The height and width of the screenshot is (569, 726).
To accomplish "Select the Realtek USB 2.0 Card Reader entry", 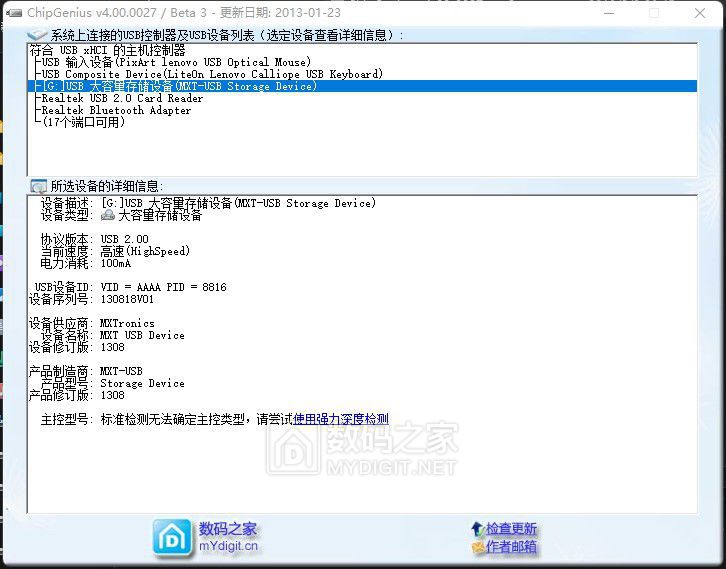I will 122,98.
